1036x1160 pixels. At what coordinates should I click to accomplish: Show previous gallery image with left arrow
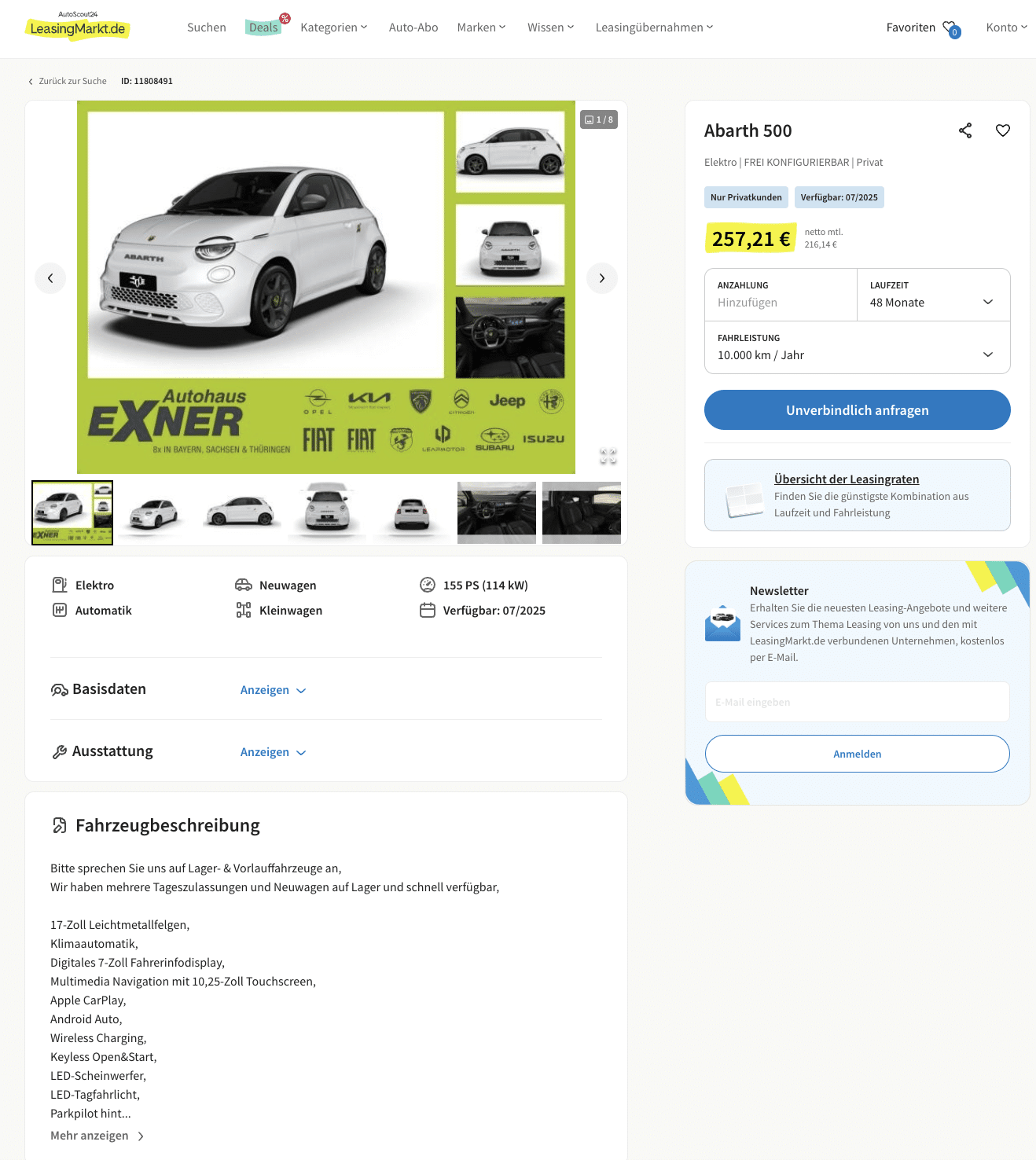[x=50, y=278]
